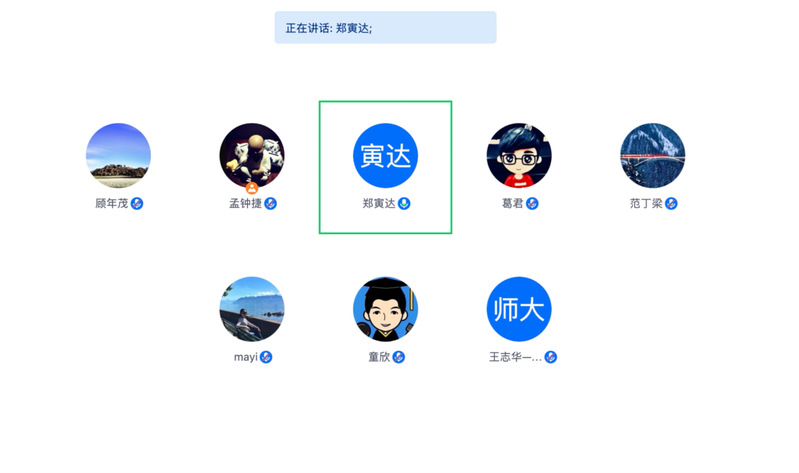Select 孟钟捷's avatar photo
The height and width of the screenshot is (473, 799).
pyautogui.click(x=252, y=155)
